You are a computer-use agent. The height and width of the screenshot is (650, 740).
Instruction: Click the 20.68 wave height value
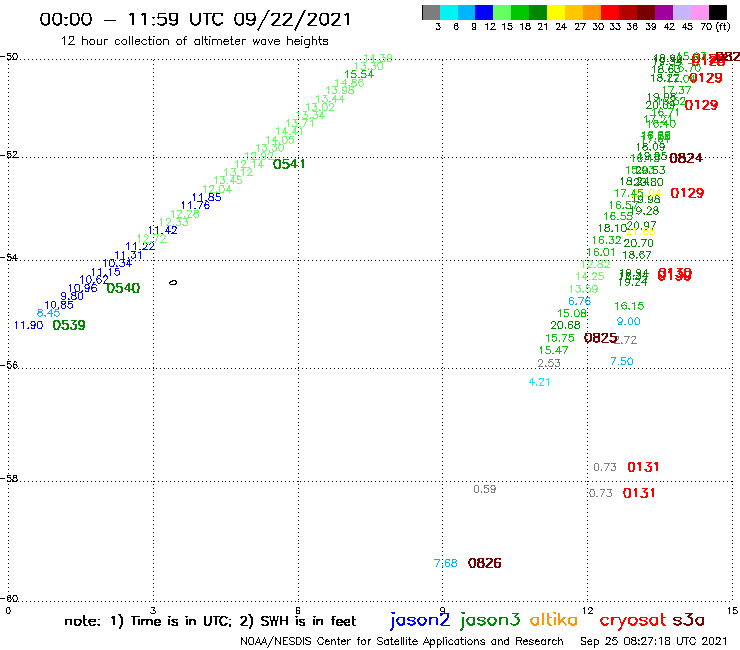point(565,325)
